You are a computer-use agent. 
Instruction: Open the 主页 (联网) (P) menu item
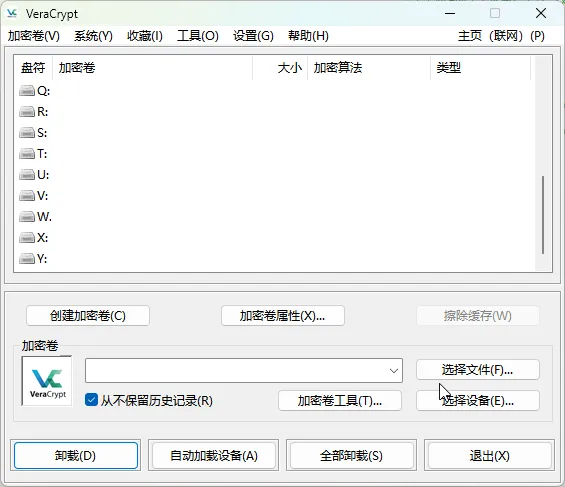501,36
